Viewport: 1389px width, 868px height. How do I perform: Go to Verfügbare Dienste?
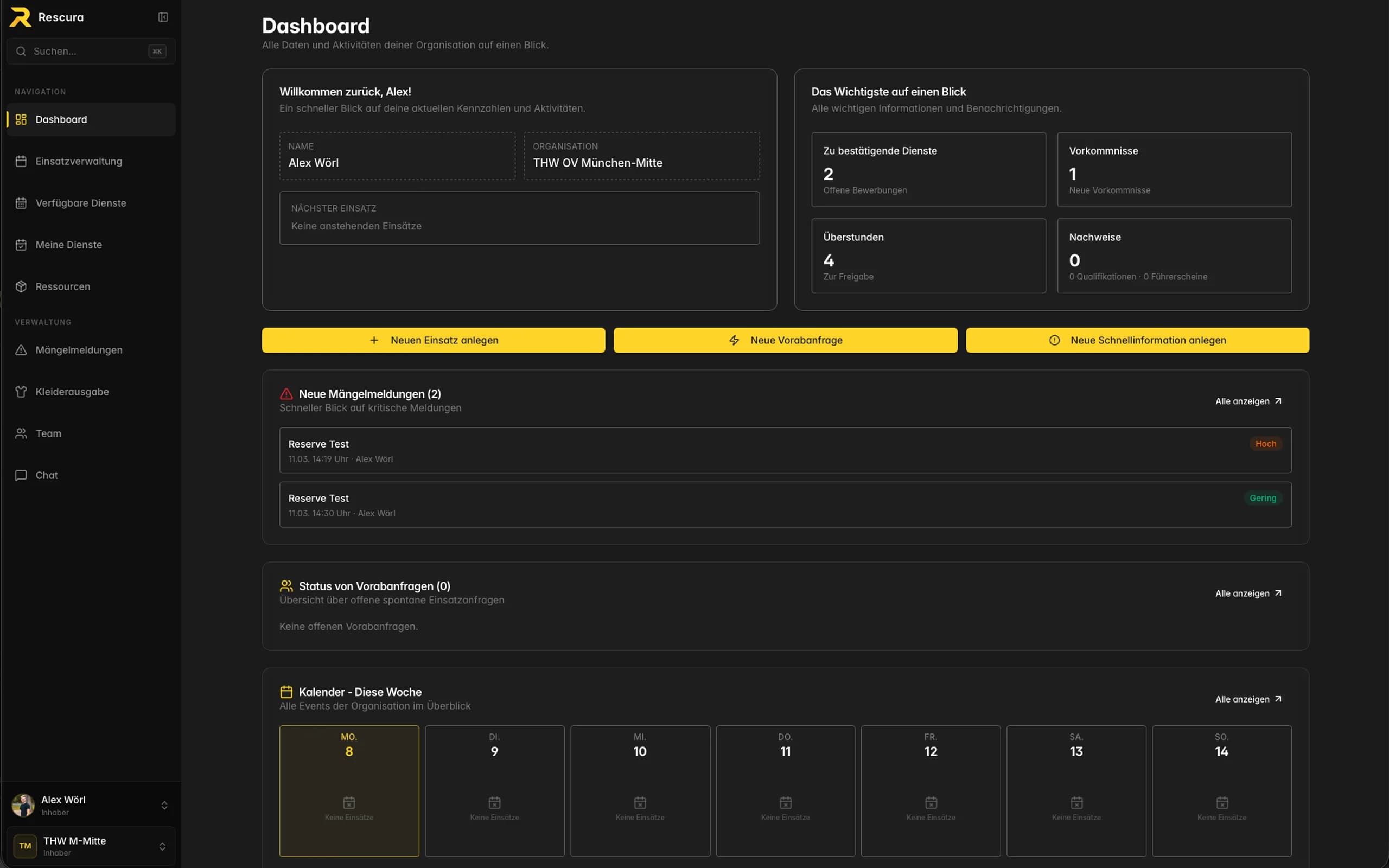click(x=91, y=203)
